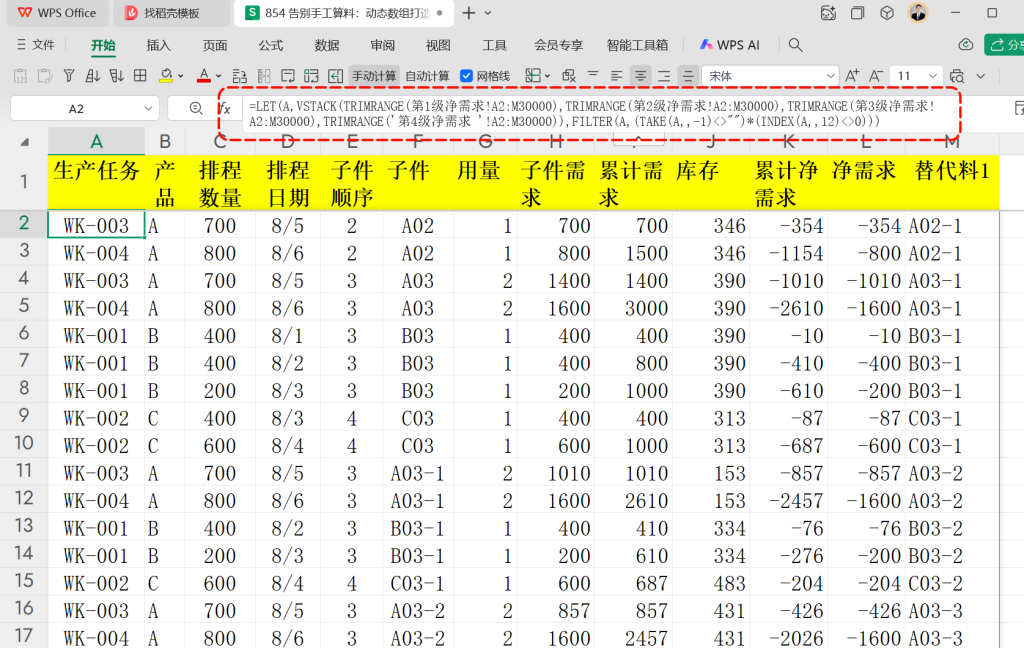Click the filter funnel icon
This screenshot has width=1024, height=648.
69,76
